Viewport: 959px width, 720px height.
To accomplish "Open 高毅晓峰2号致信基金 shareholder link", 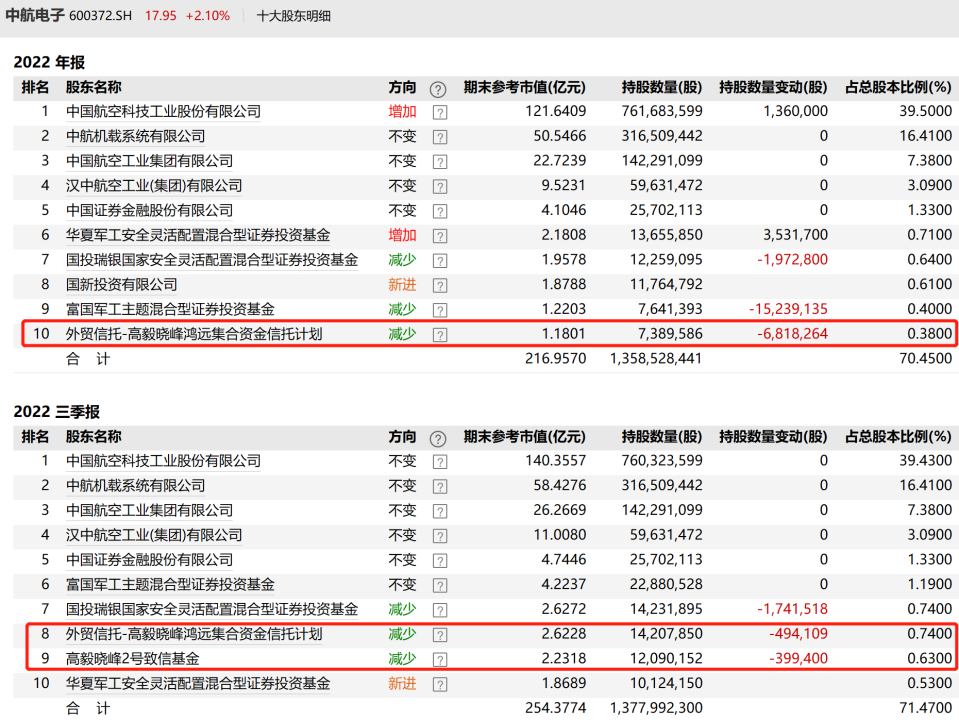I will coord(132,659).
